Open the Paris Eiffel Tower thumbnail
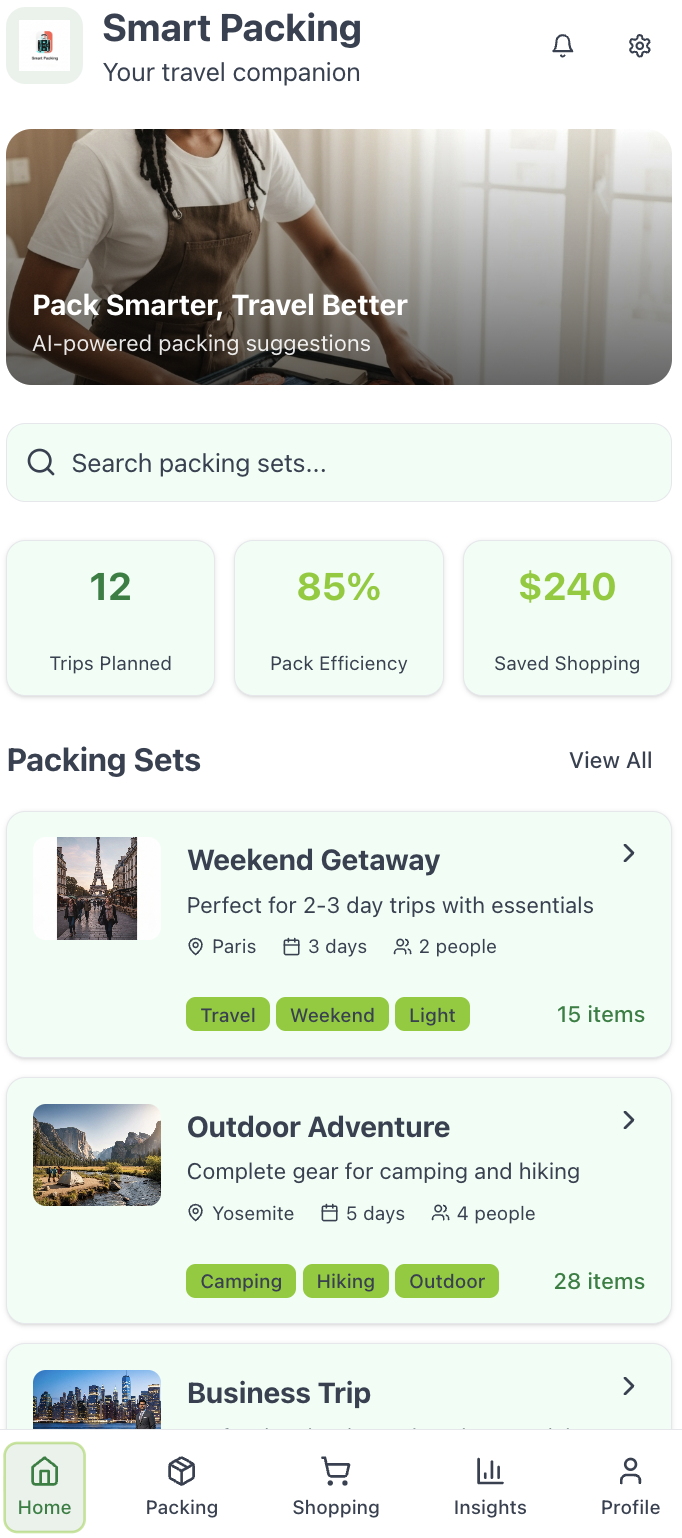The width and height of the screenshot is (682, 1538). click(97, 888)
